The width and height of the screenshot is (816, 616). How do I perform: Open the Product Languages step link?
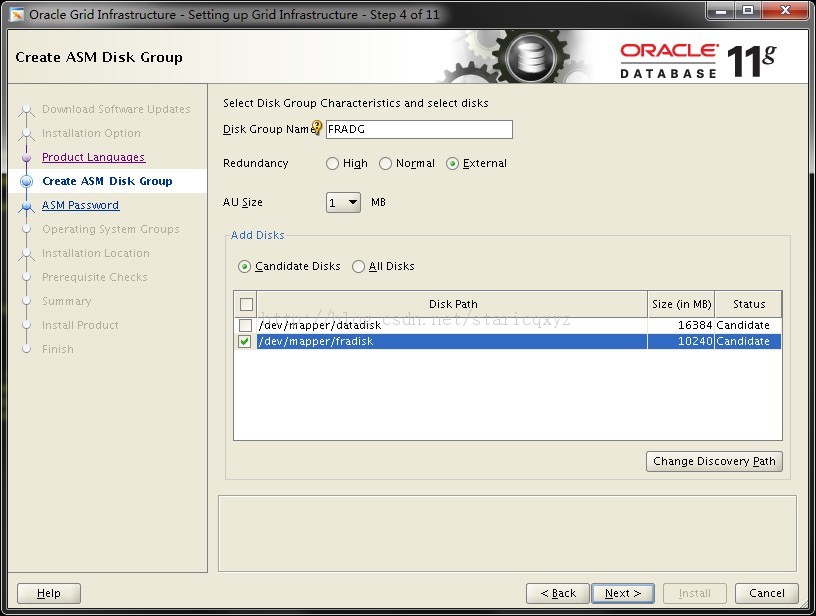[94, 157]
